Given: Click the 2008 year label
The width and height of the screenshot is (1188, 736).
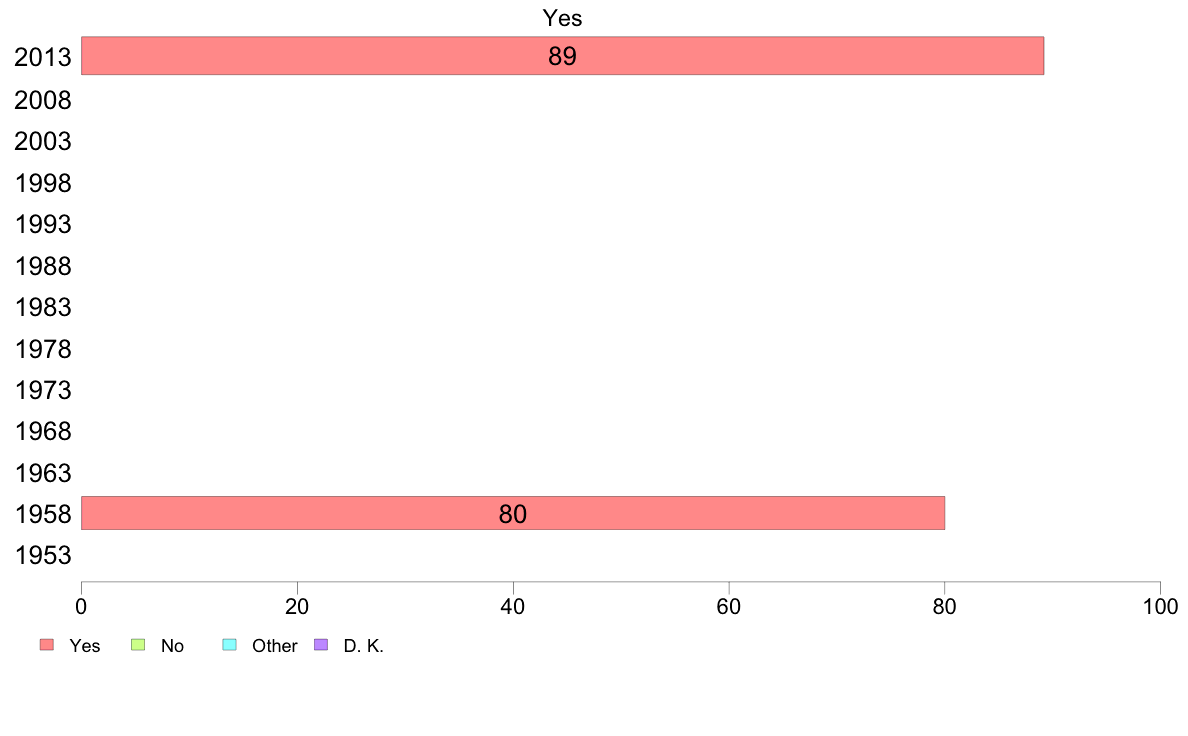Looking at the screenshot, I should (x=42, y=100).
